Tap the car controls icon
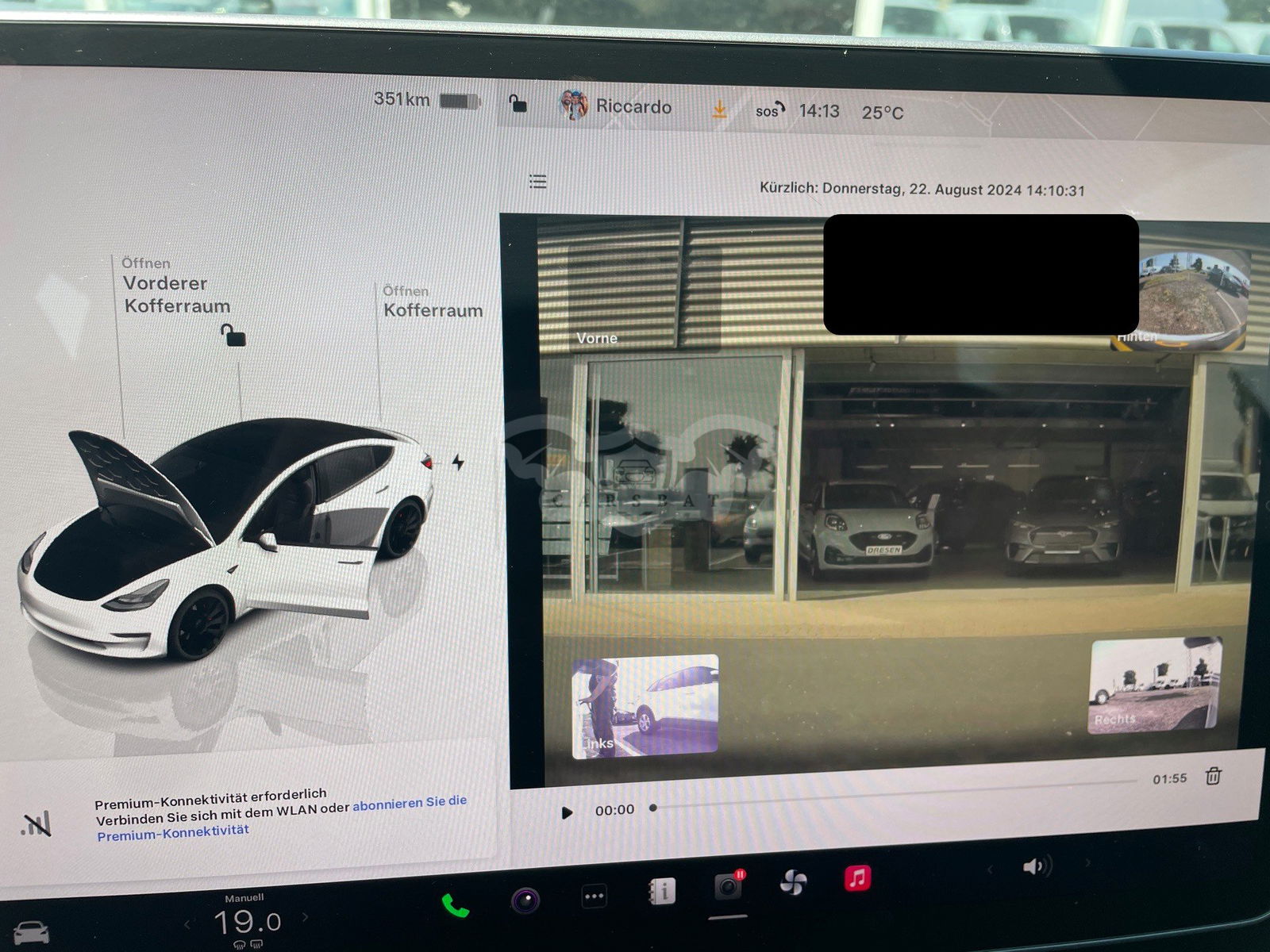Screen dimensions: 1270x952 click(30, 931)
